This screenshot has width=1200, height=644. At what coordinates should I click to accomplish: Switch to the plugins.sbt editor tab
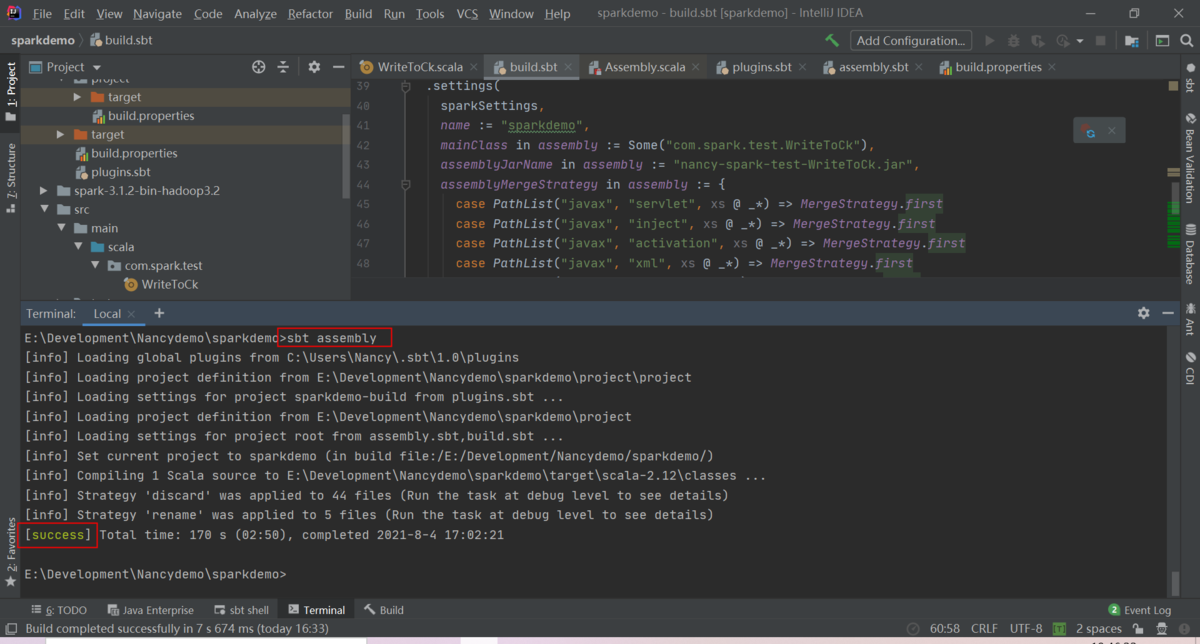(761, 67)
